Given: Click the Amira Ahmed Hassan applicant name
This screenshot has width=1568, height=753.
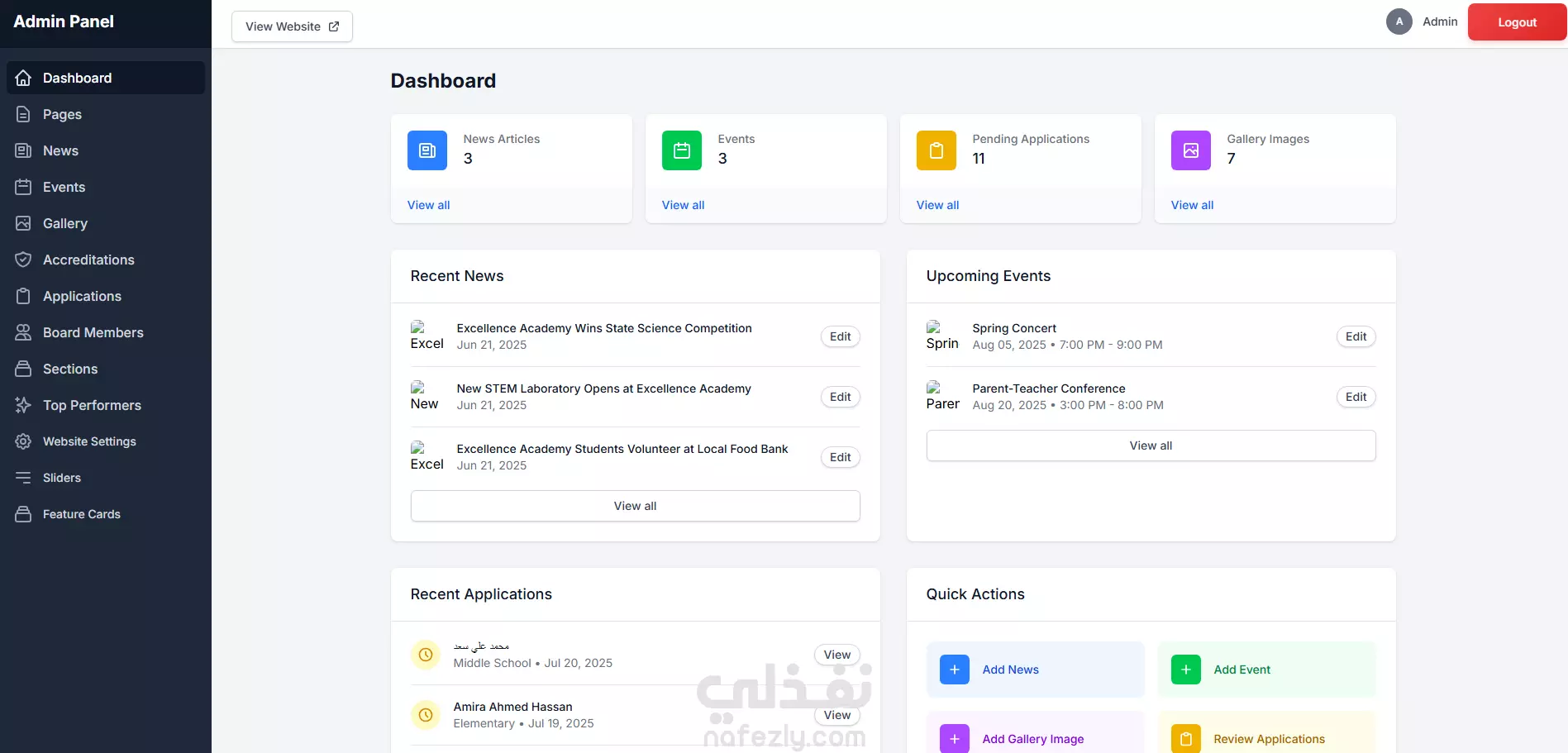Looking at the screenshot, I should point(512,707).
